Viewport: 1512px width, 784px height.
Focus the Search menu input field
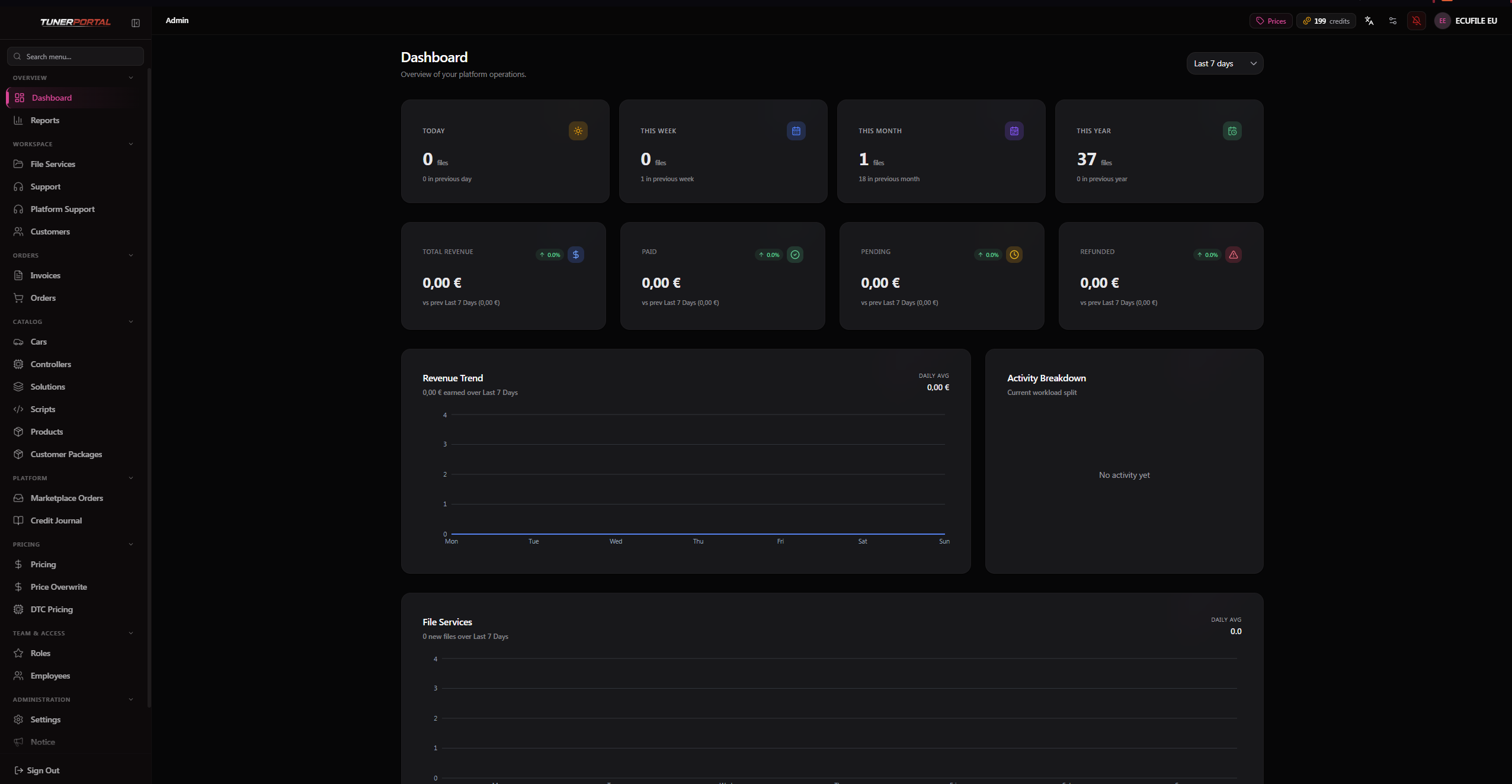point(75,56)
